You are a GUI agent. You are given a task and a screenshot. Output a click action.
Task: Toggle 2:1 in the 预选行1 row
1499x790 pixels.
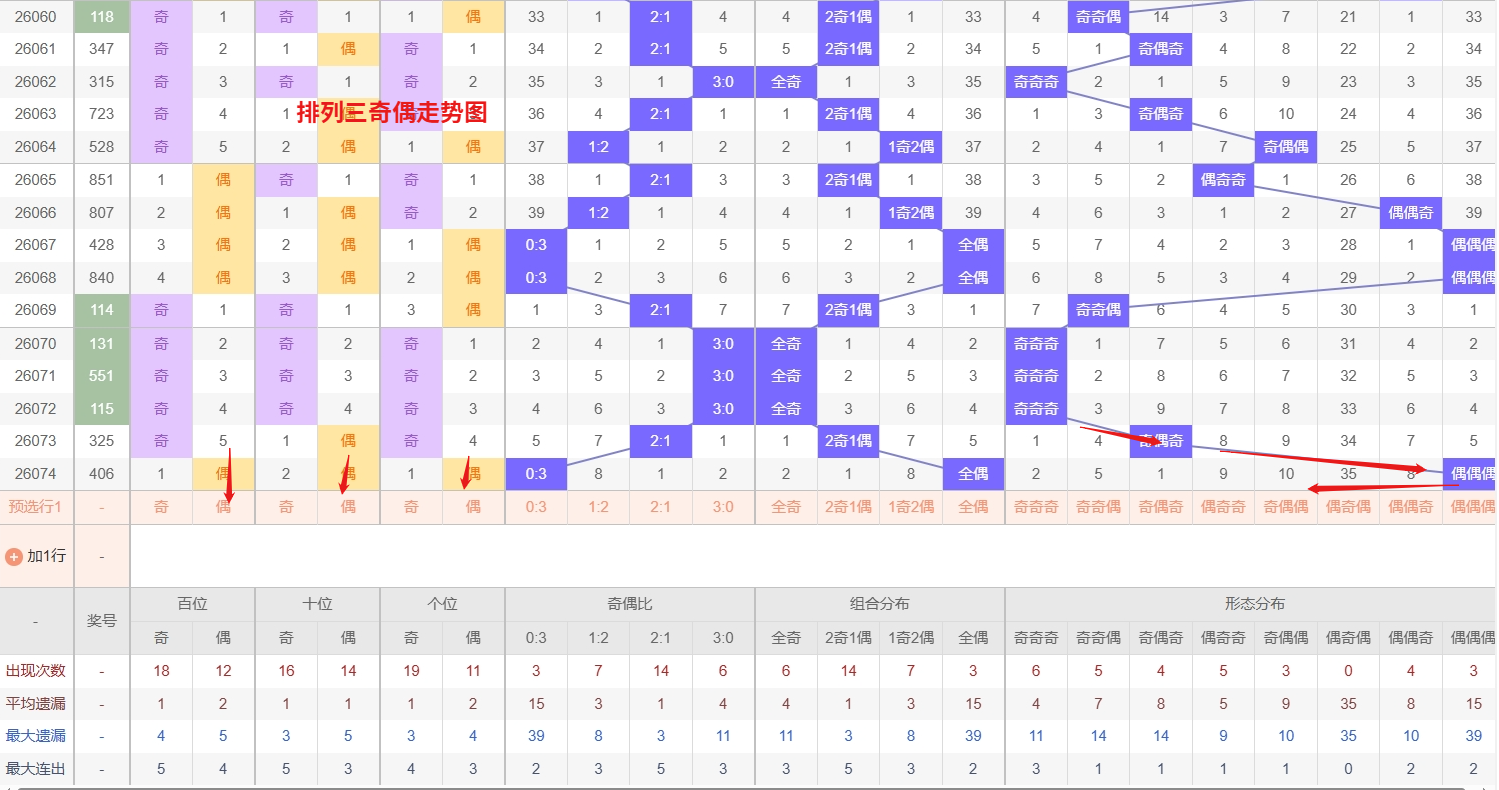660,507
